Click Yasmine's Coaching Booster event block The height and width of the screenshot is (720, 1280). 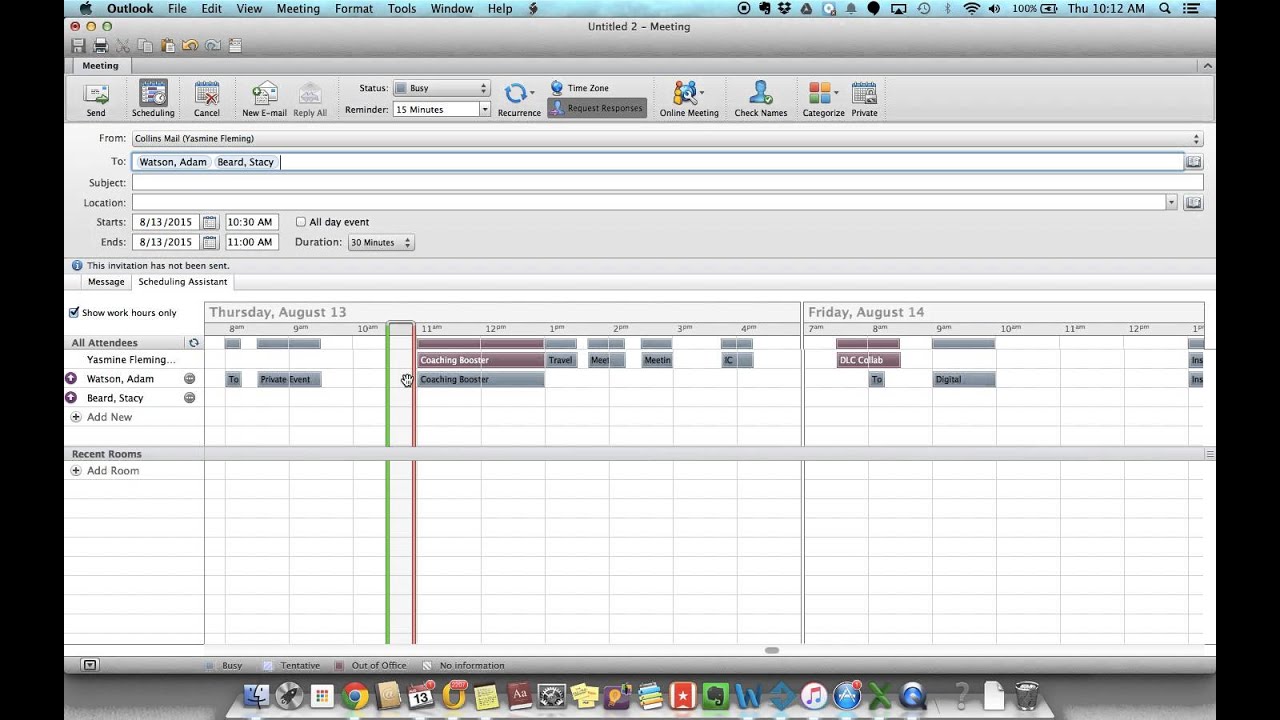tap(481, 360)
